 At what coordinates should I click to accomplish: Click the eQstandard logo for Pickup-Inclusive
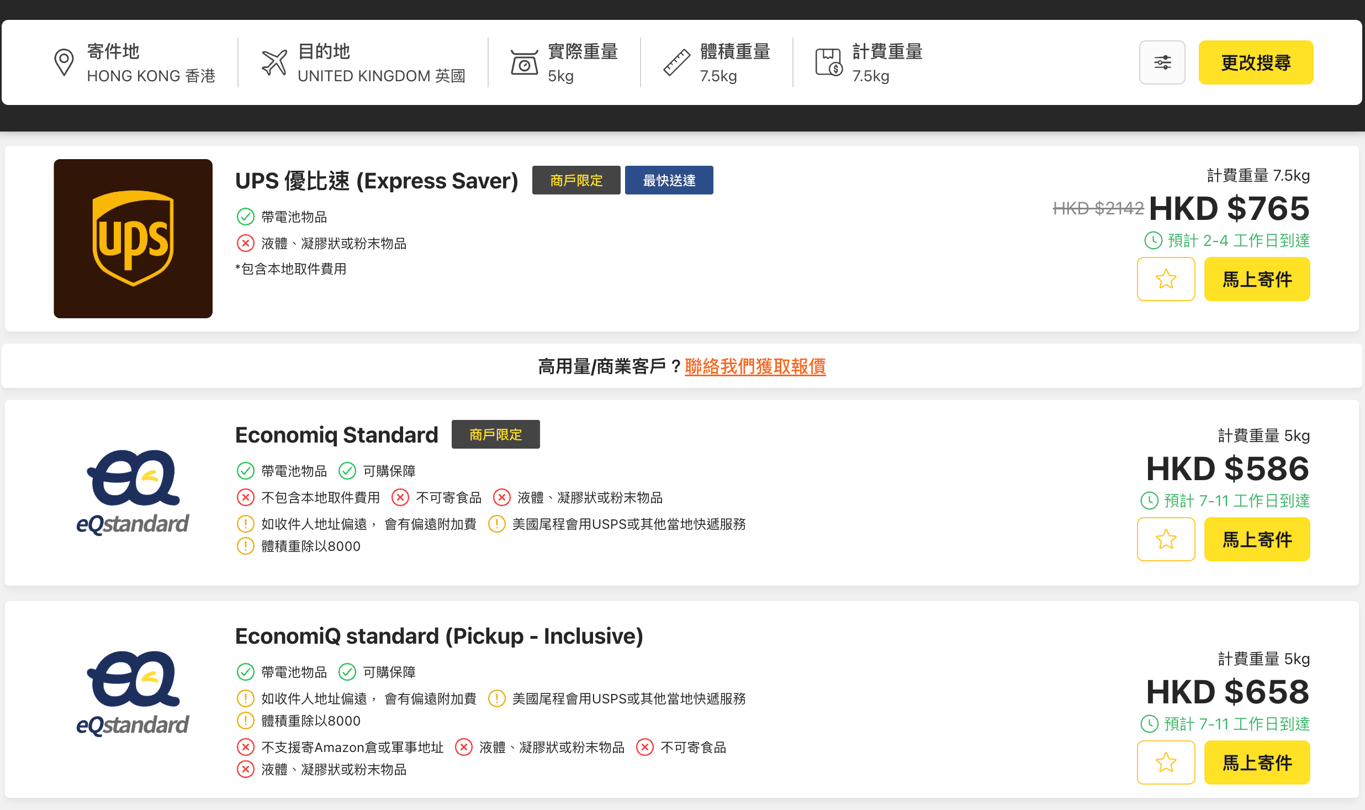(x=133, y=693)
